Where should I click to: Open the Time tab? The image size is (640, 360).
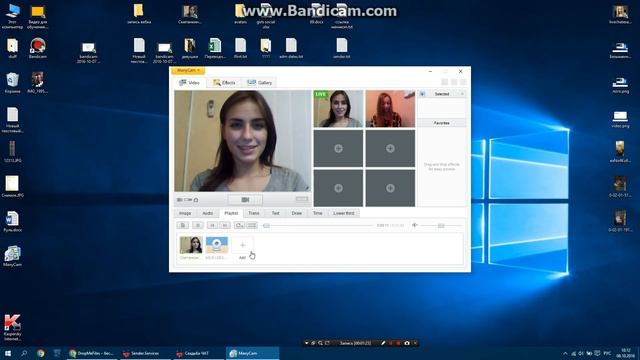point(318,213)
